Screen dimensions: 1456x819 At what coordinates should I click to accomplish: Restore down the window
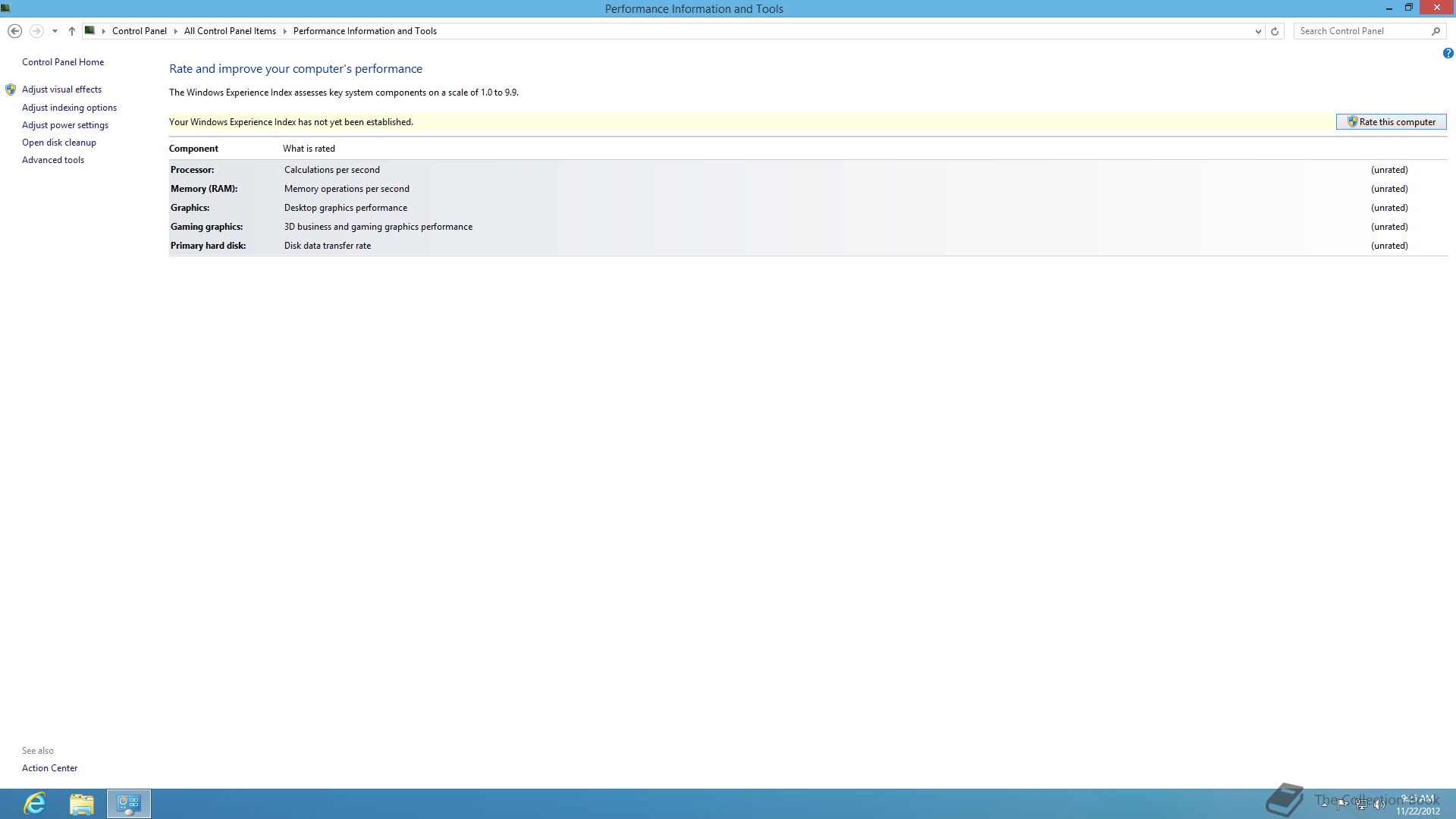click(x=1409, y=8)
